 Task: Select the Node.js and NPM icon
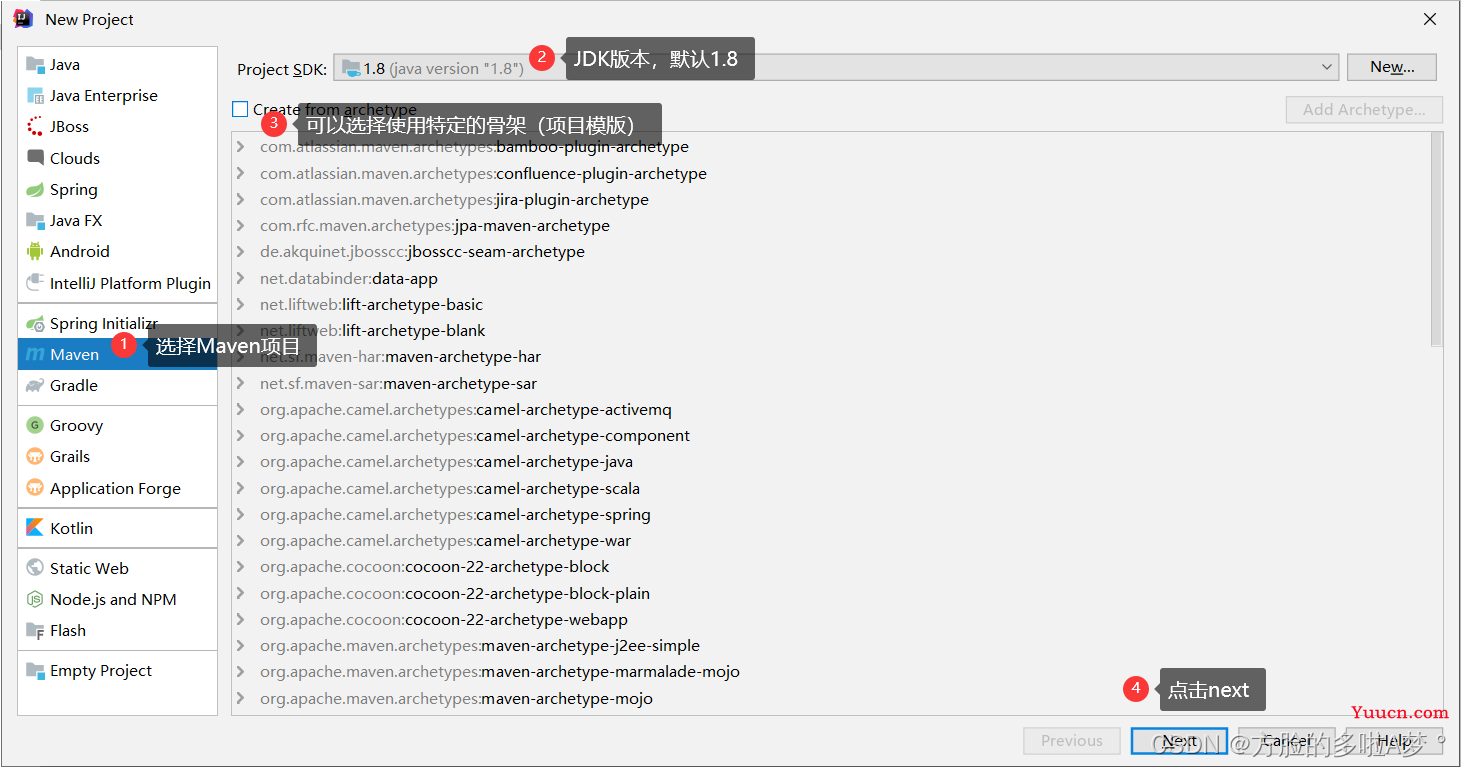coord(36,600)
